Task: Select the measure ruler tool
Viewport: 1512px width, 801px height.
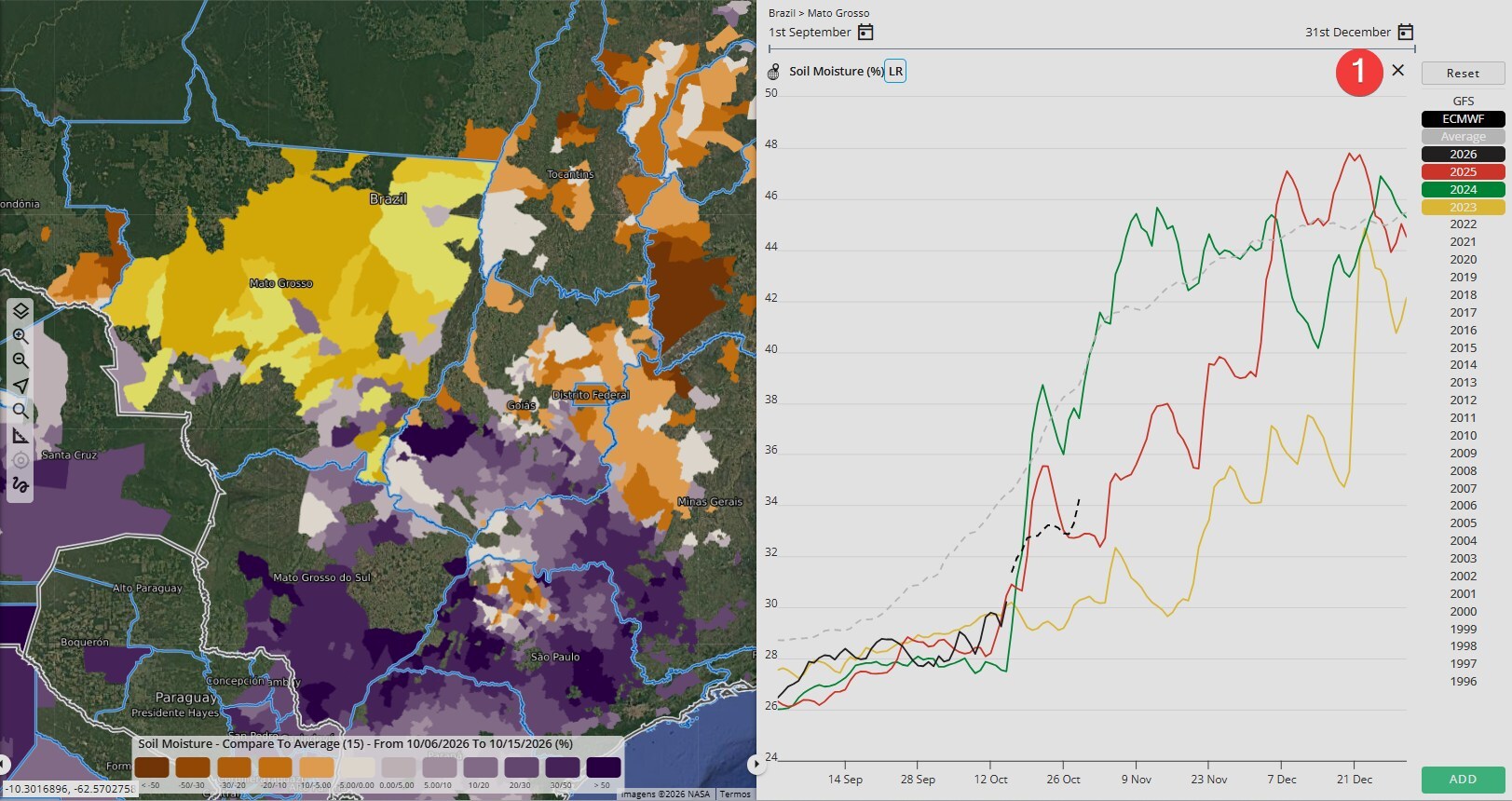Action: coord(20,435)
